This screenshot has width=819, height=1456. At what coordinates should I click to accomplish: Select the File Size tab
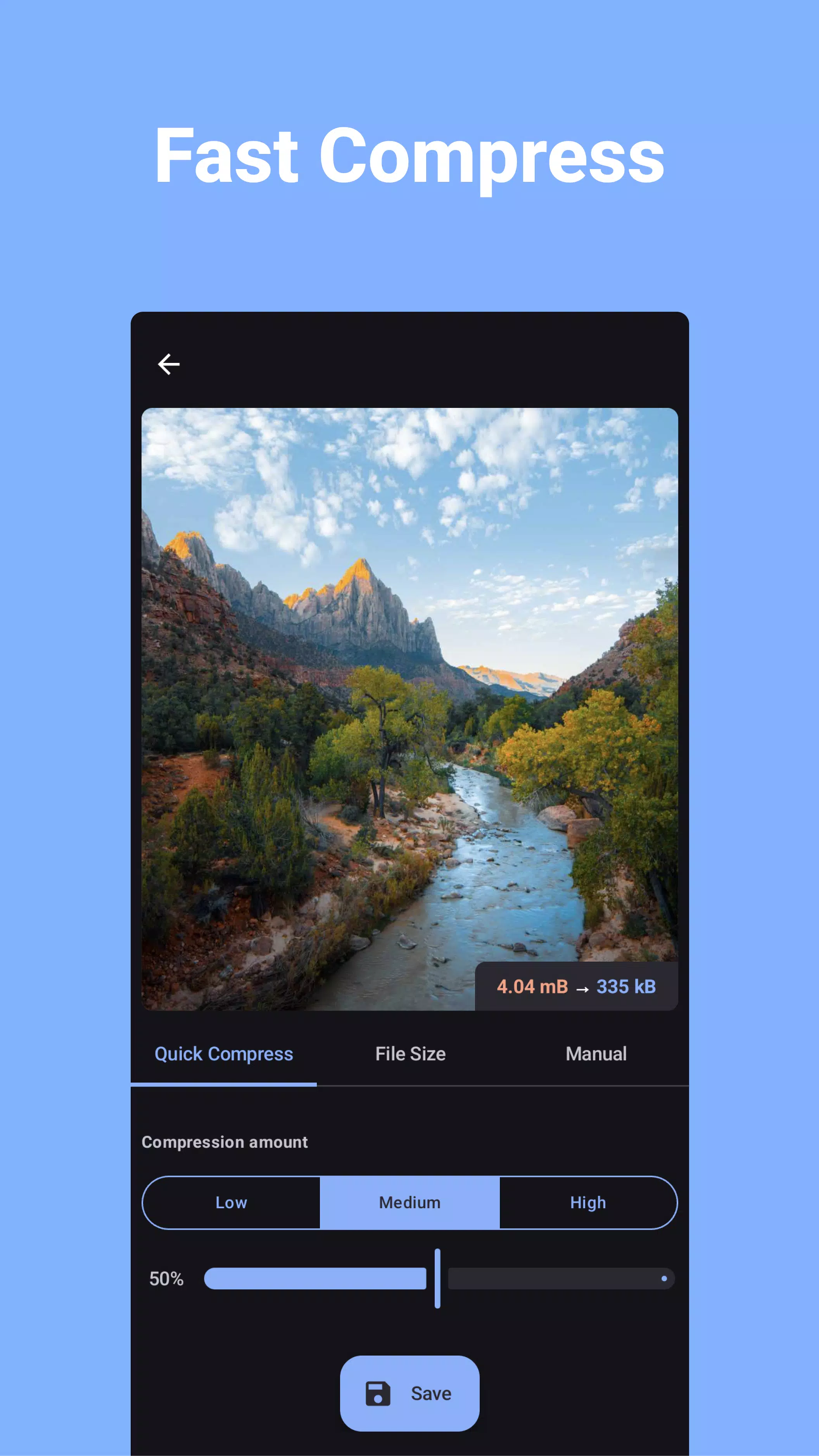410,1053
